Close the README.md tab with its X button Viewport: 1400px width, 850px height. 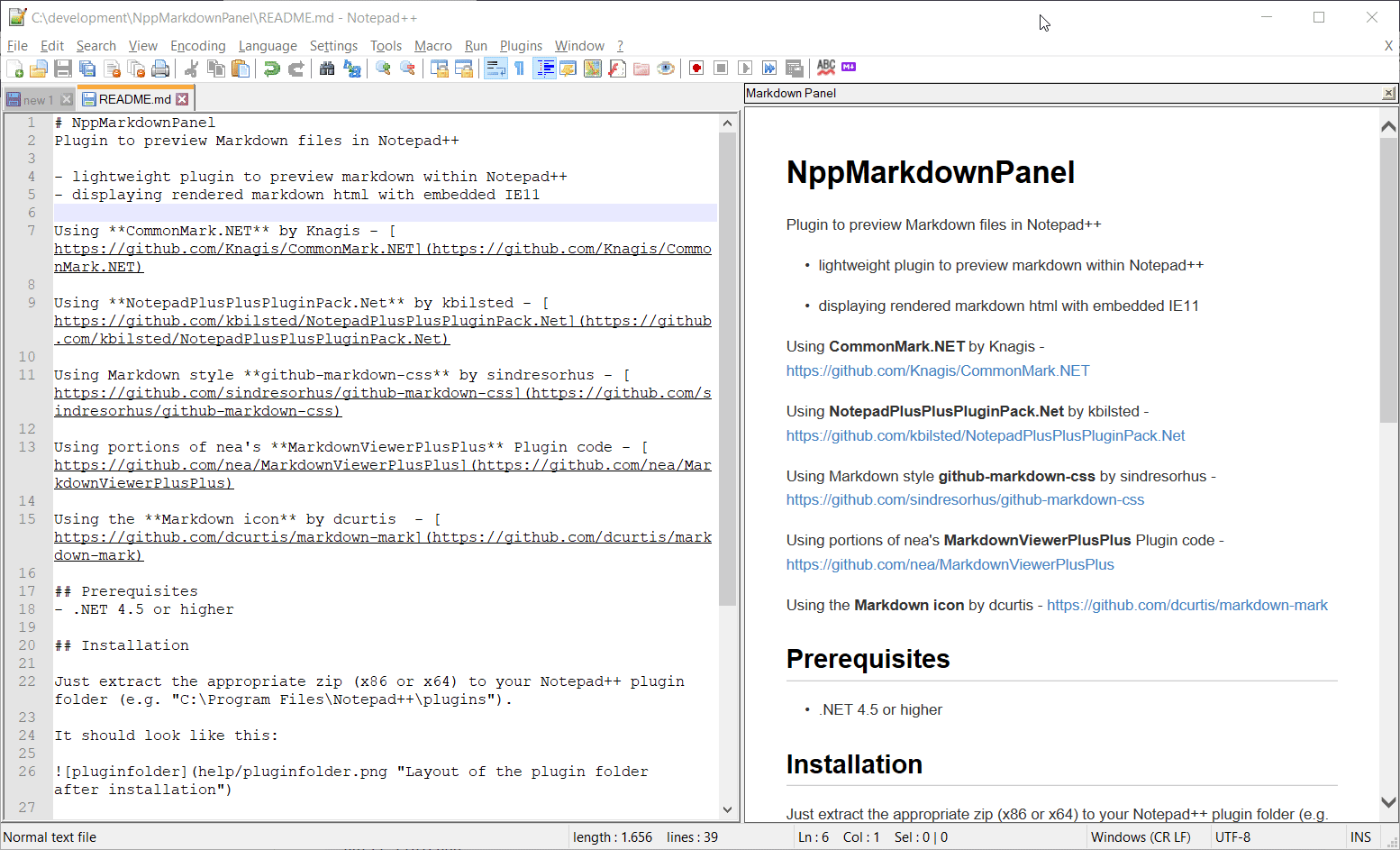click(182, 99)
